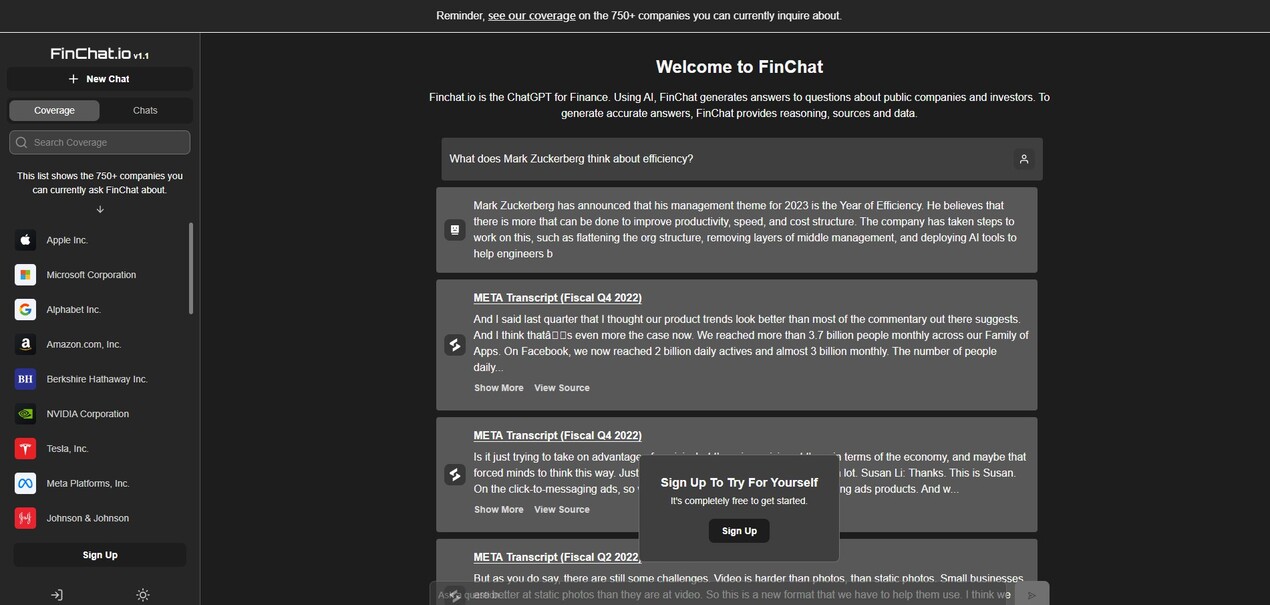Open the Alphabet Inc. icon

pos(24,310)
